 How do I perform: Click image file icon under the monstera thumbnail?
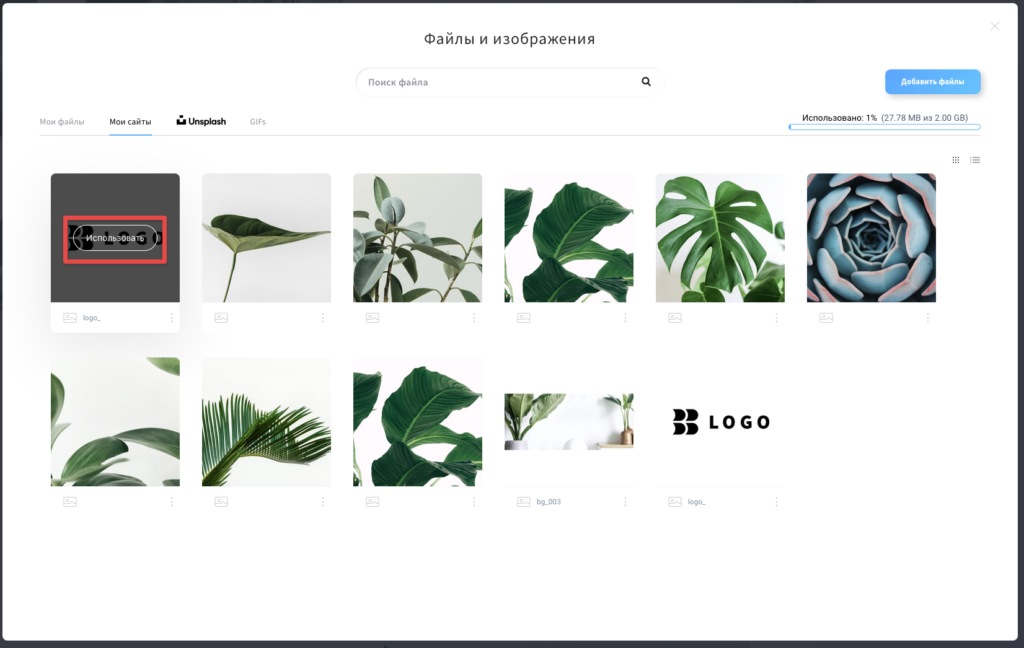pyautogui.click(x=675, y=317)
